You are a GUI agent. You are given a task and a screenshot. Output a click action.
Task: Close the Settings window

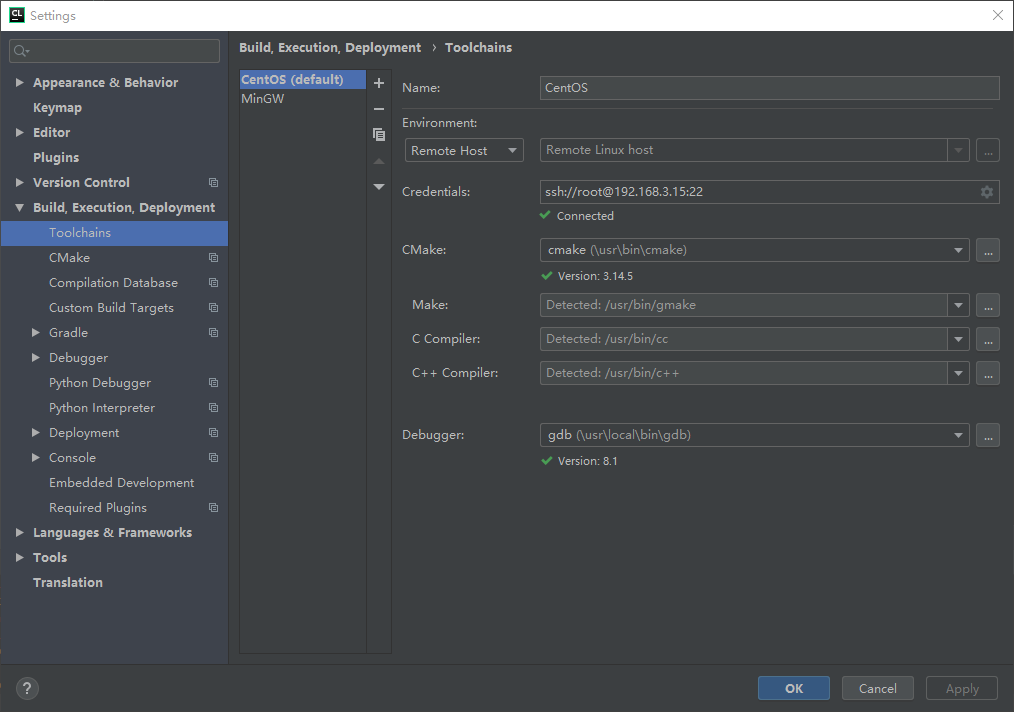[998, 15]
